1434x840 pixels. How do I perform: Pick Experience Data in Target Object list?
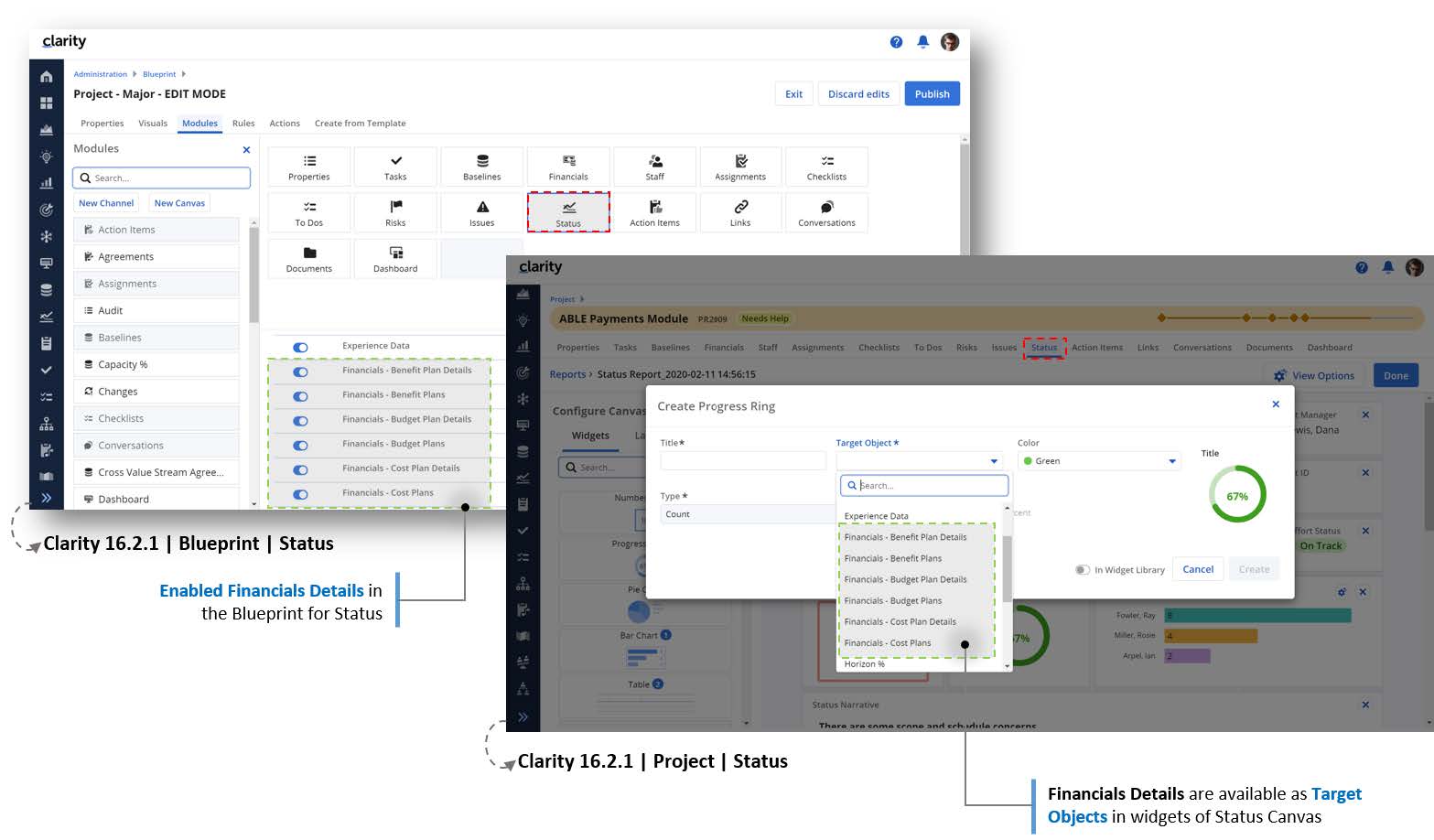click(877, 516)
